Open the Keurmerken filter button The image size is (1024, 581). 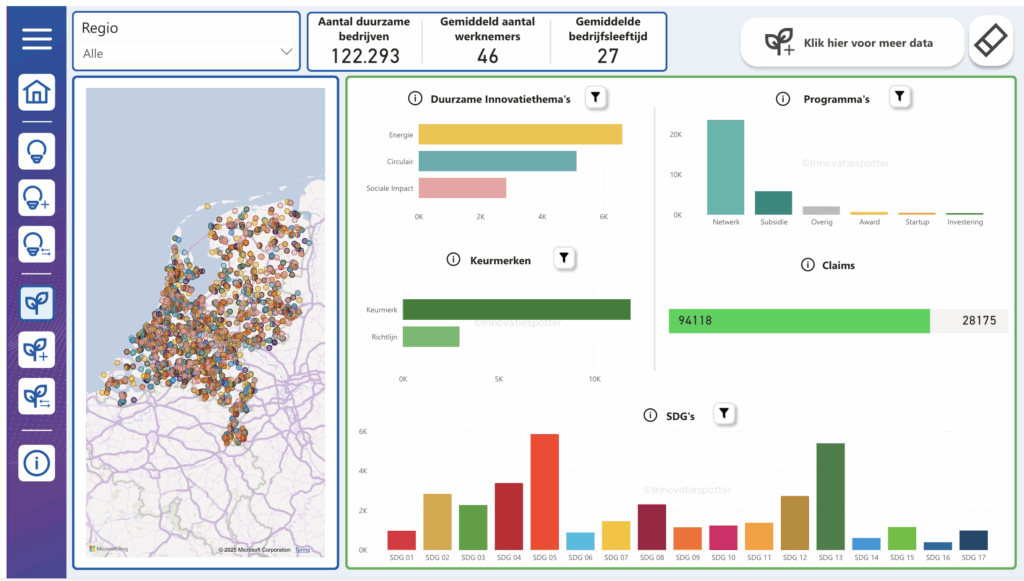[564, 259]
